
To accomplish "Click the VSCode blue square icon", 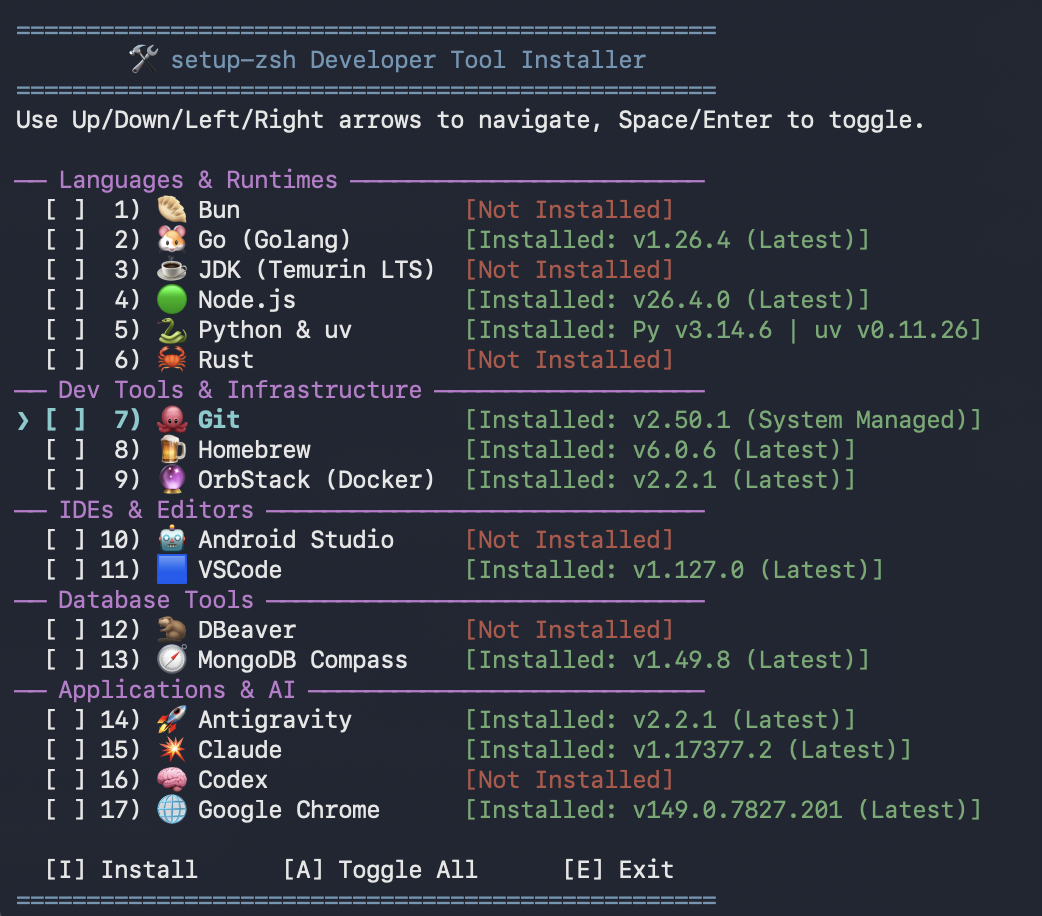I will click(x=171, y=570).
